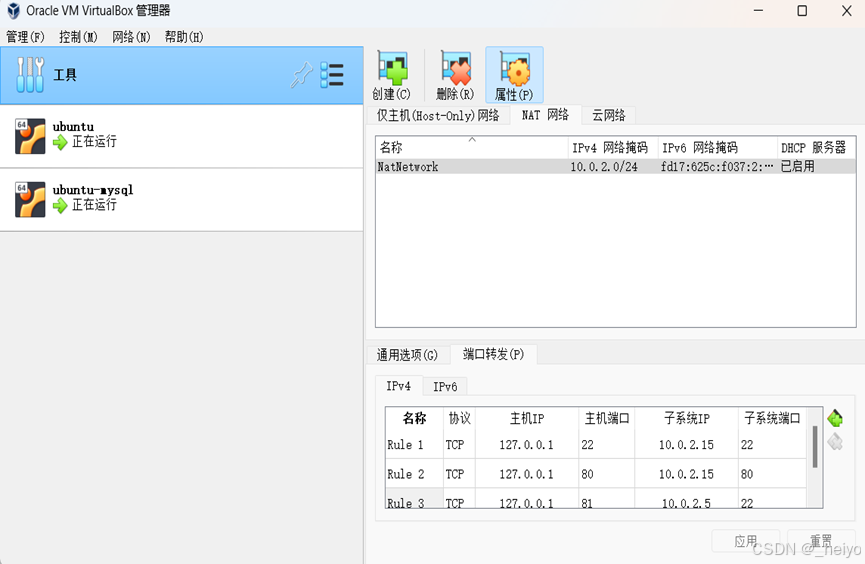Sort by 名称 column header
865x564 pixels.
[472, 147]
